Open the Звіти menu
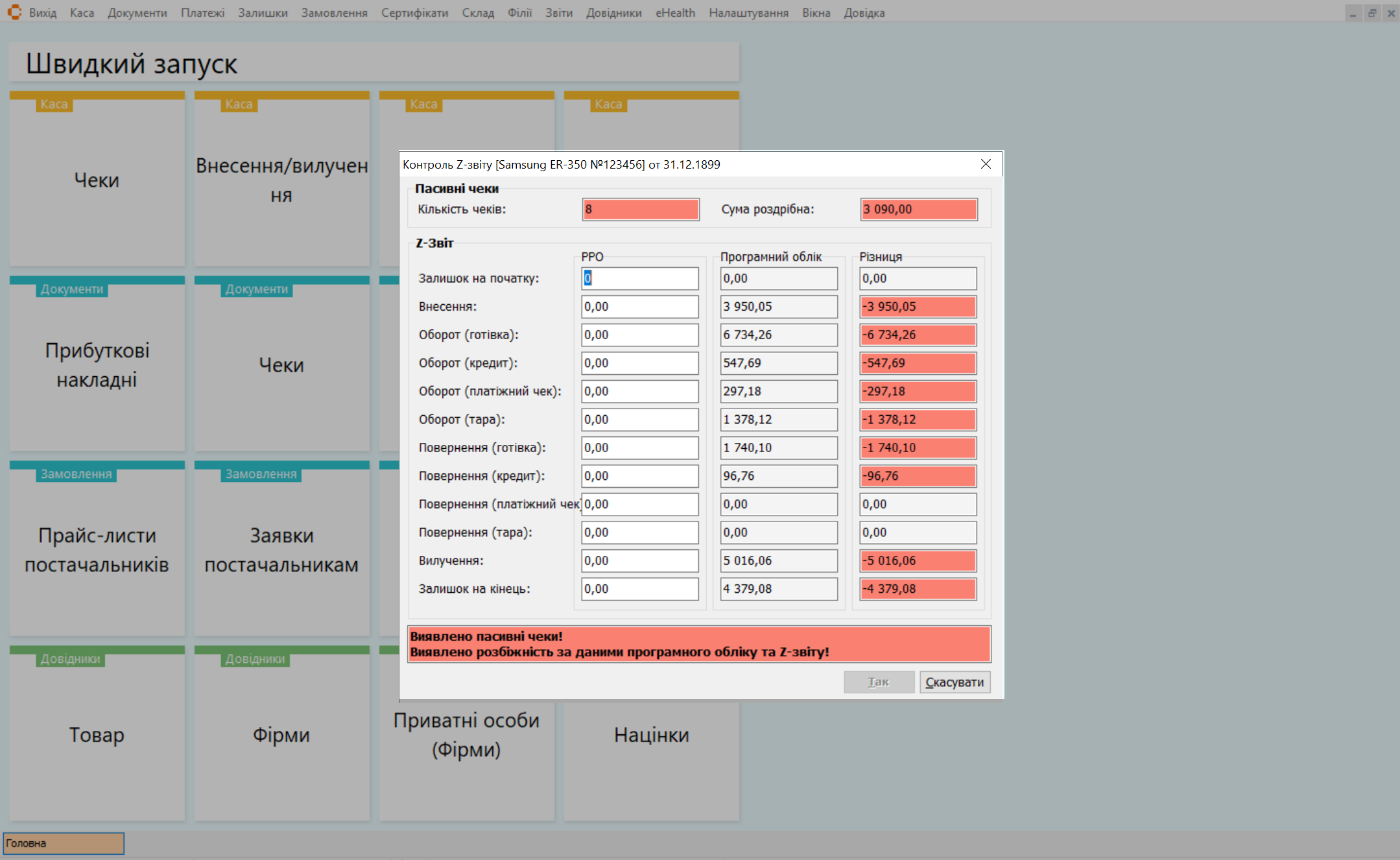This screenshot has height=860, width=1400. (x=558, y=13)
